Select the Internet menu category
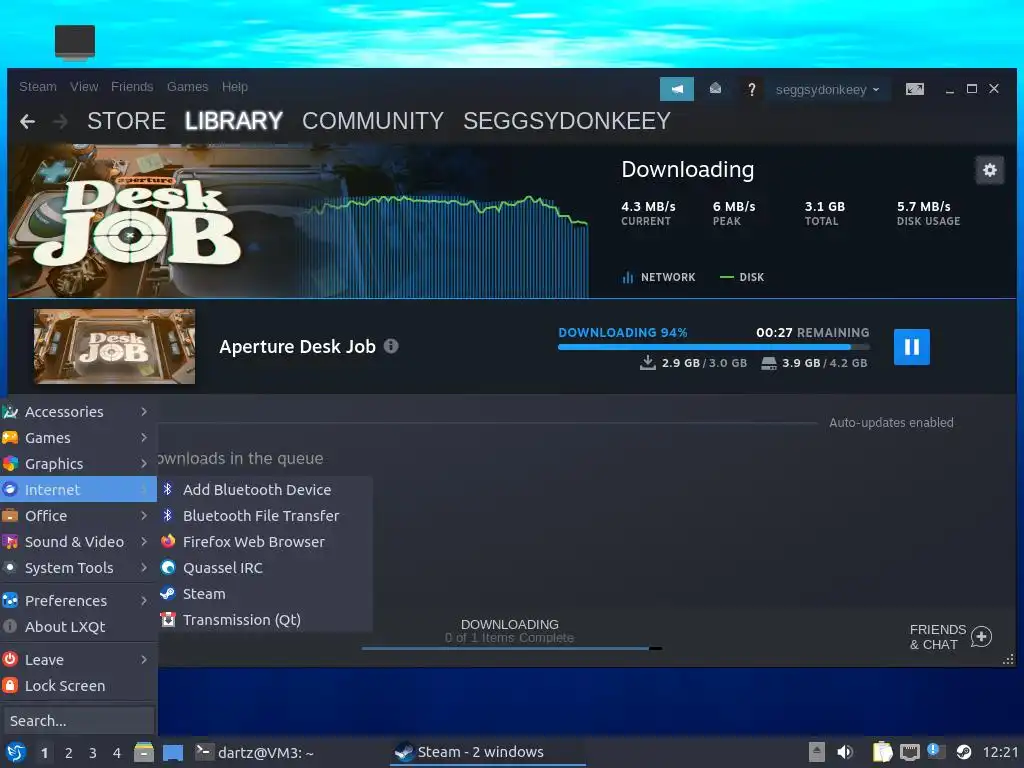Image resolution: width=1024 pixels, height=768 pixels. click(x=78, y=490)
